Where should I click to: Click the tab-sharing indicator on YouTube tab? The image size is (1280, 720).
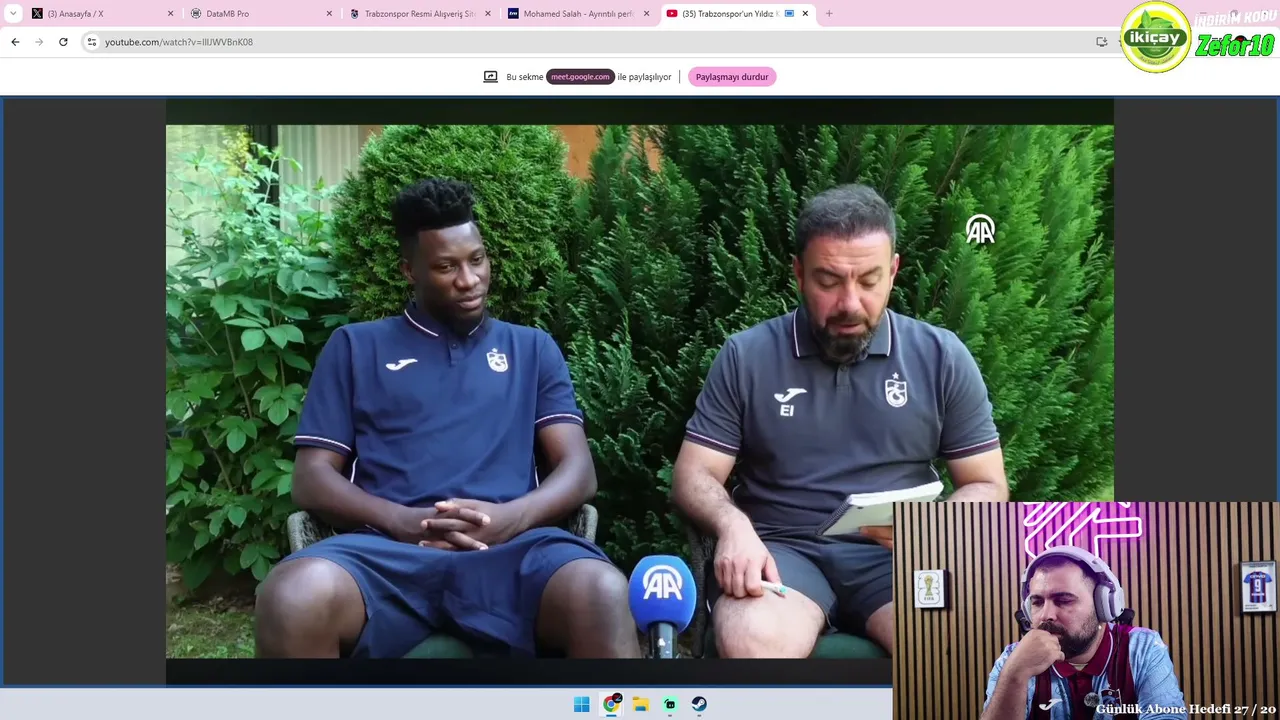coord(789,14)
